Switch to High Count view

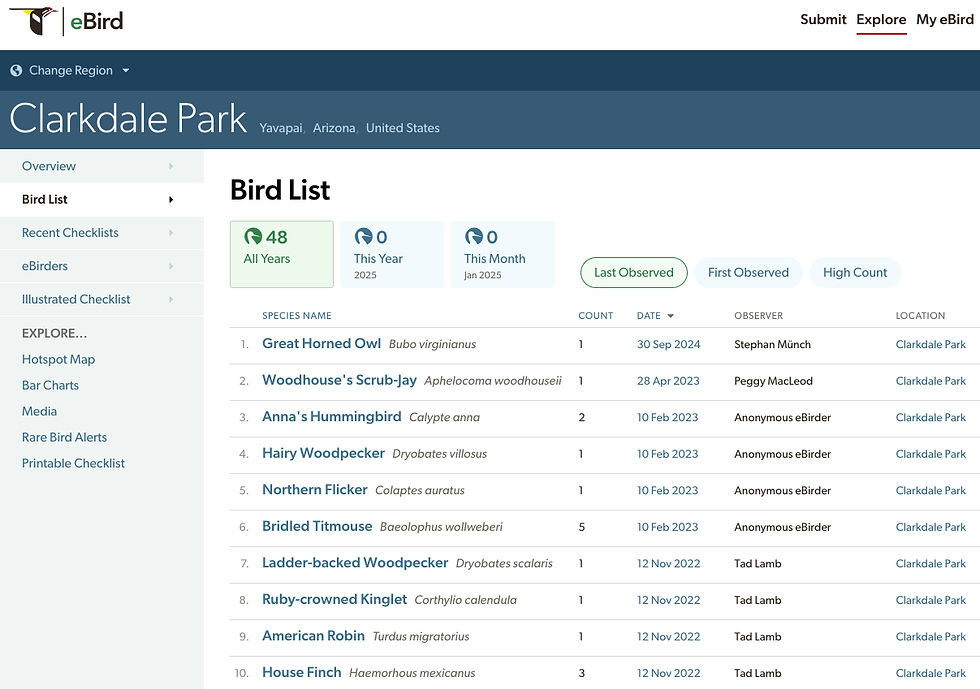(855, 272)
